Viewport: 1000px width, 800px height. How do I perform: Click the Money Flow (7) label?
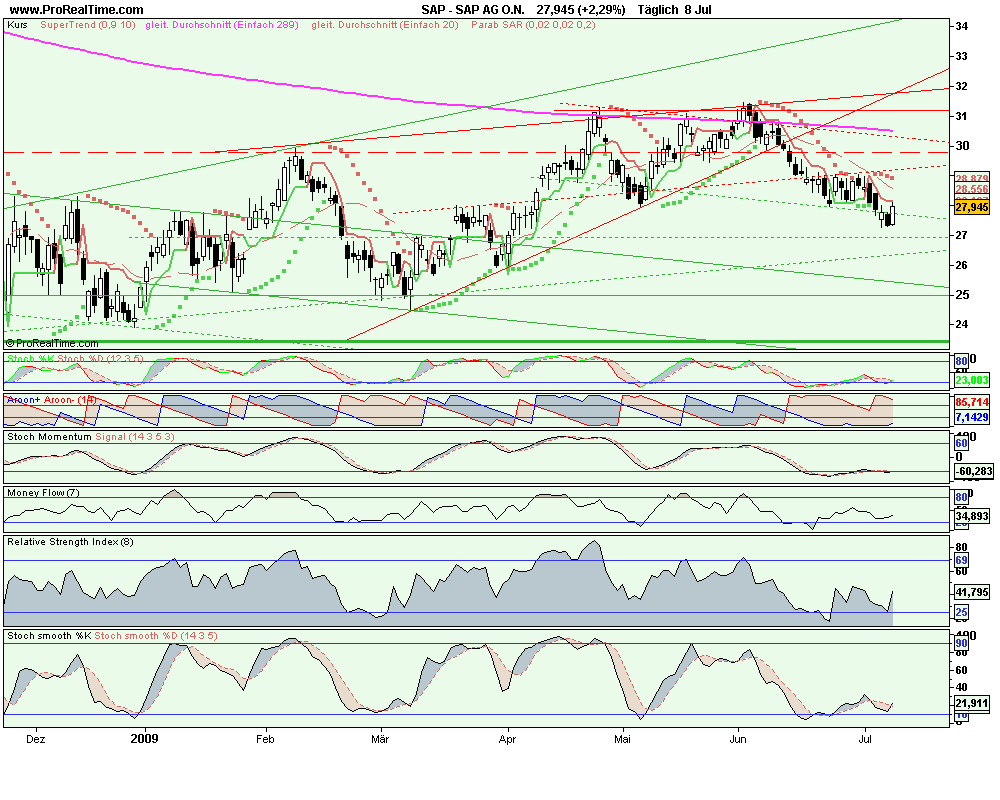click(43, 493)
